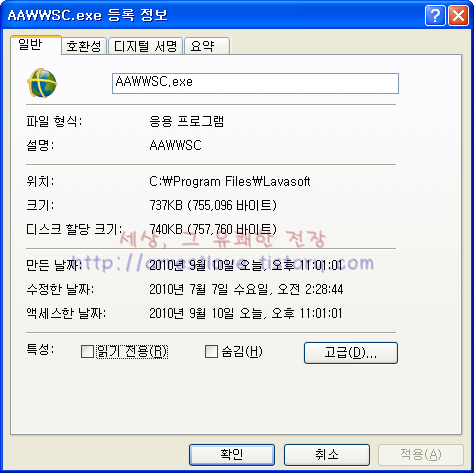Click the title bar AAWWSC.exe 등록 정보
Viewport: 474px width, 473px height.
click(x=88, y=15)
